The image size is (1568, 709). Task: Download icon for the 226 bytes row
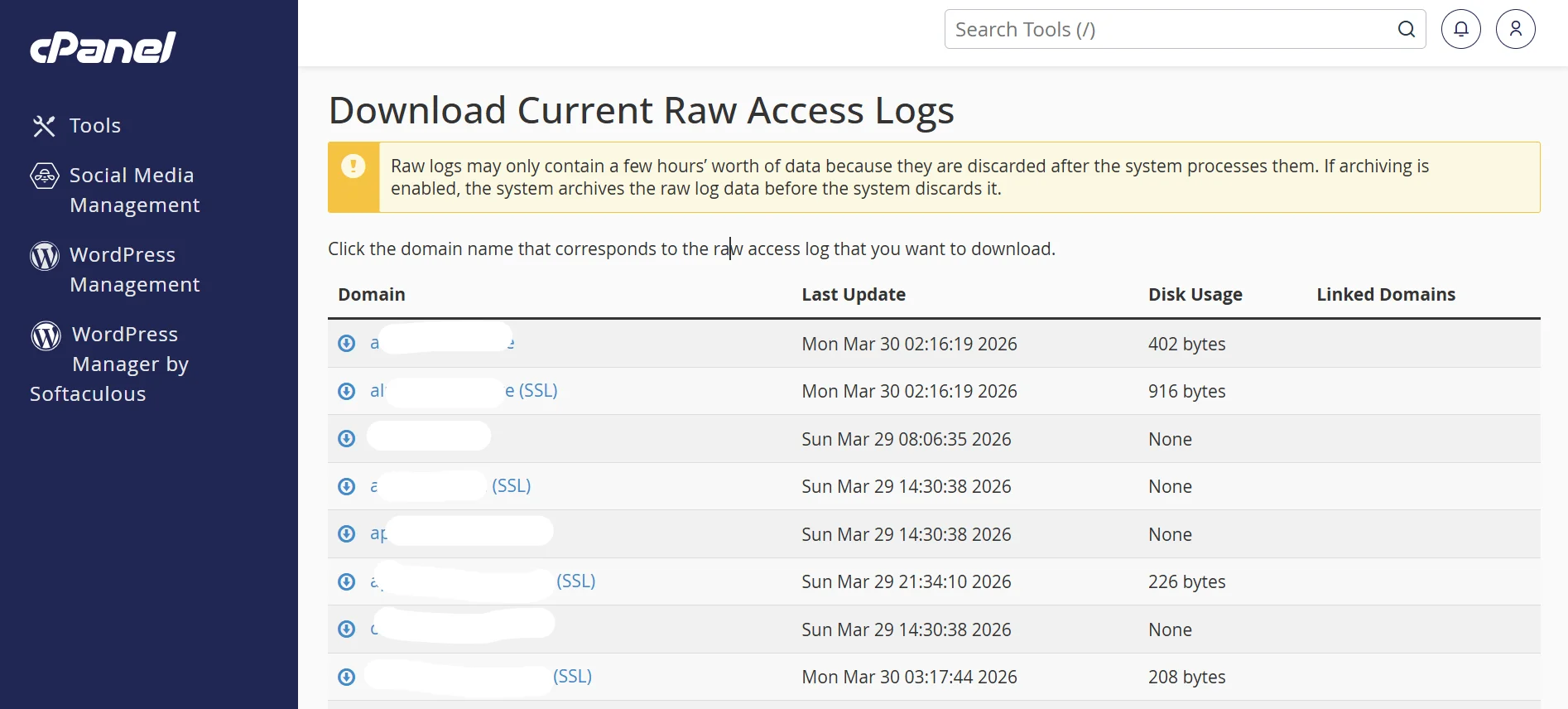(x=347, y=581)
